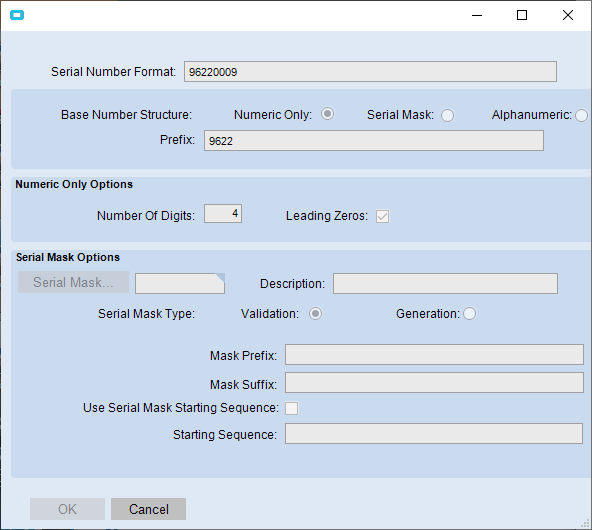Focus the Serial Number Format field
Image resolution: width=592 pixels, height=530 pixels.
click(370, 72)
